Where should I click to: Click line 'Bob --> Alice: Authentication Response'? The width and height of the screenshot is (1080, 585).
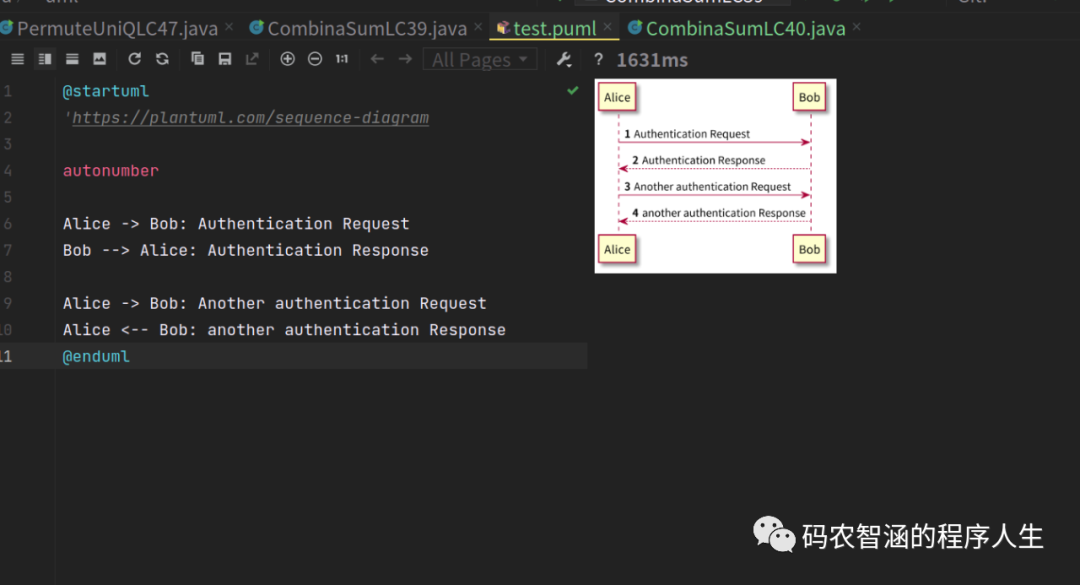click(x=246, y=251)
